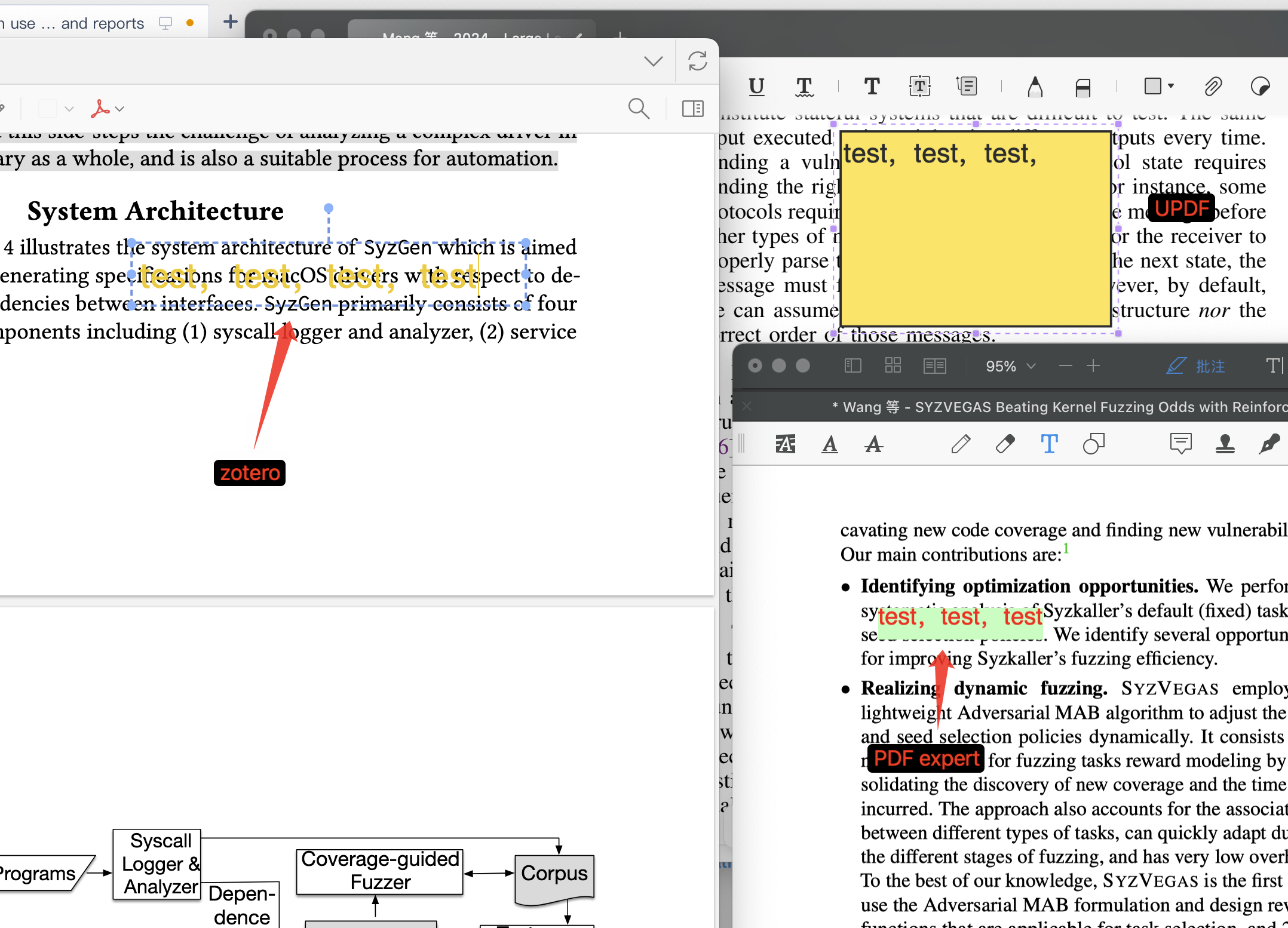Toggle the PDF Expert left sidebar panel

click(852, 365)
